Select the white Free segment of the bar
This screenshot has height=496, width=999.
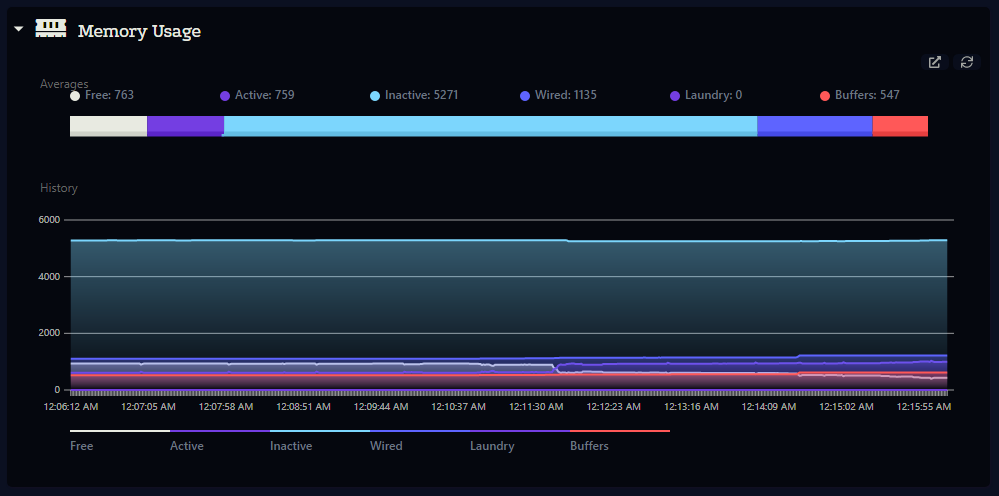[108, 126]
